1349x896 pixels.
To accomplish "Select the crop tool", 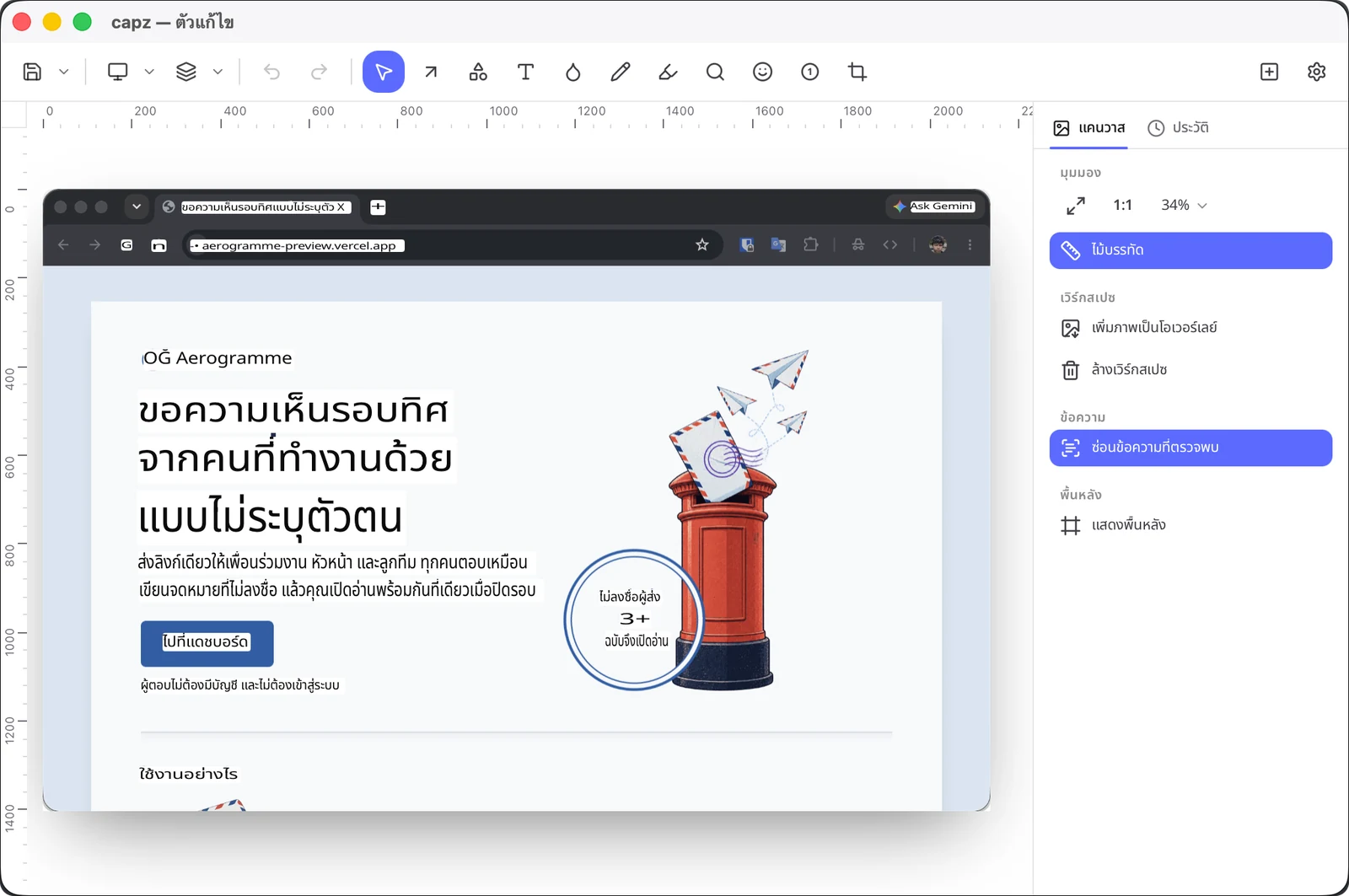I will tap(857, 72).
